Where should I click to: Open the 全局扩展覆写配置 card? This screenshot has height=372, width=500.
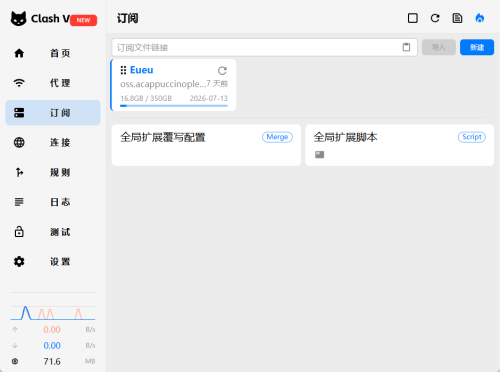tap(206, 145)
